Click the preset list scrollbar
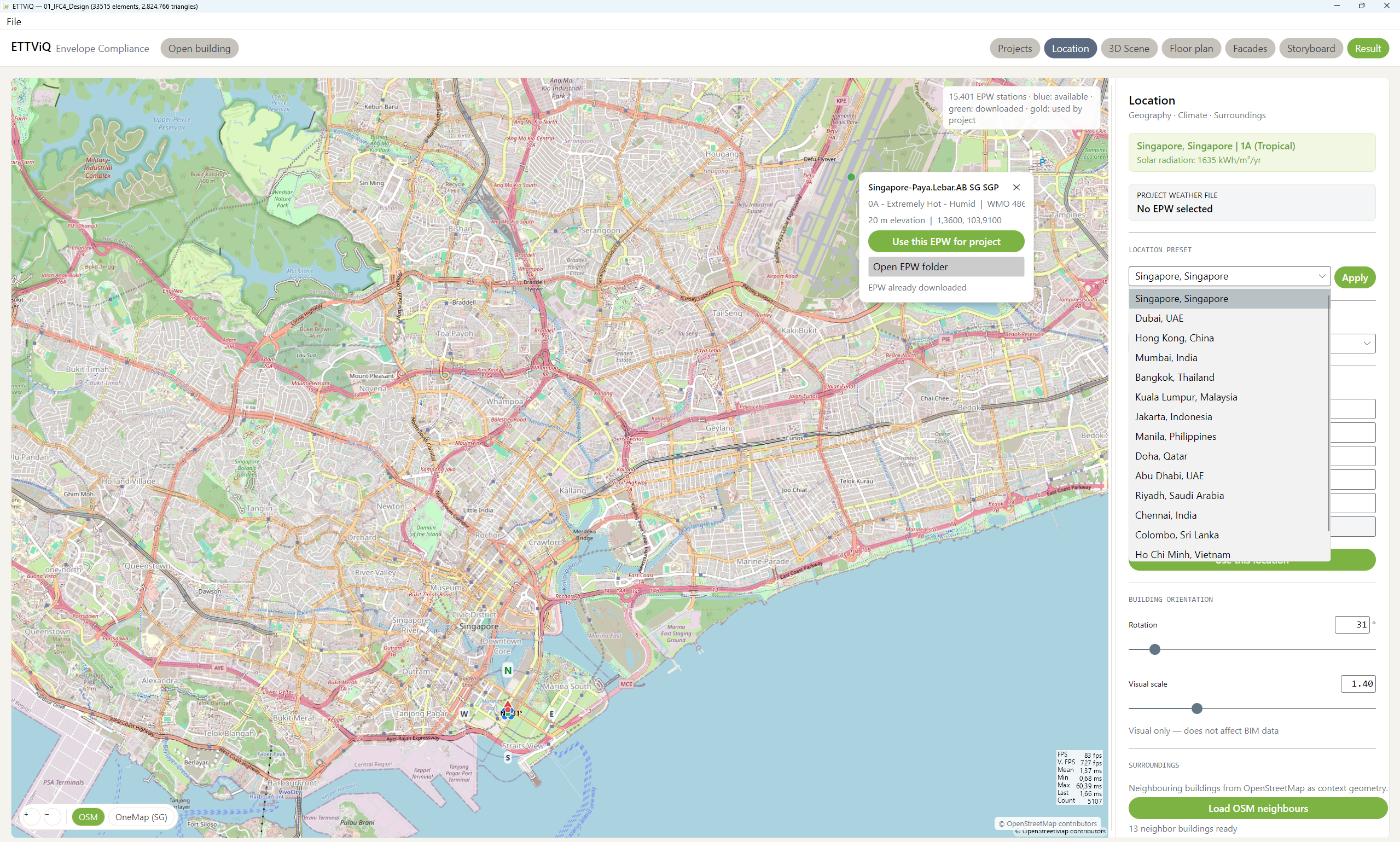Viewport: 1400px width, 842px height. [1329, 414]
